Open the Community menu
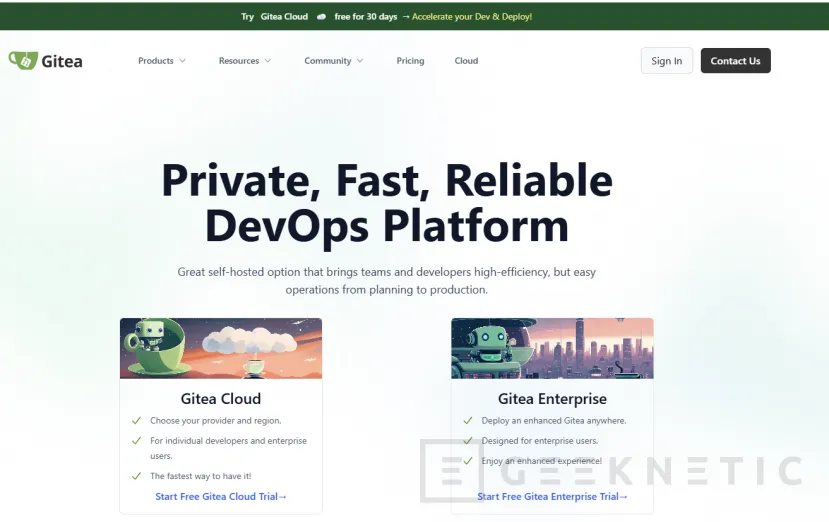Screen dimensions: 829x522 point(334,61)
